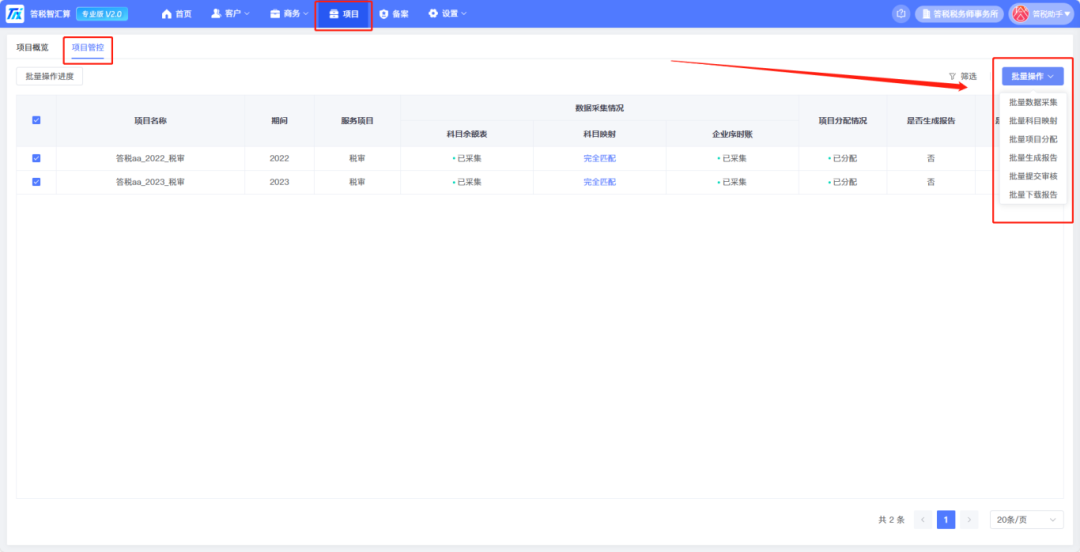
Task: Click the 是否生成报告 column header
Action: [x=931, y=121]
